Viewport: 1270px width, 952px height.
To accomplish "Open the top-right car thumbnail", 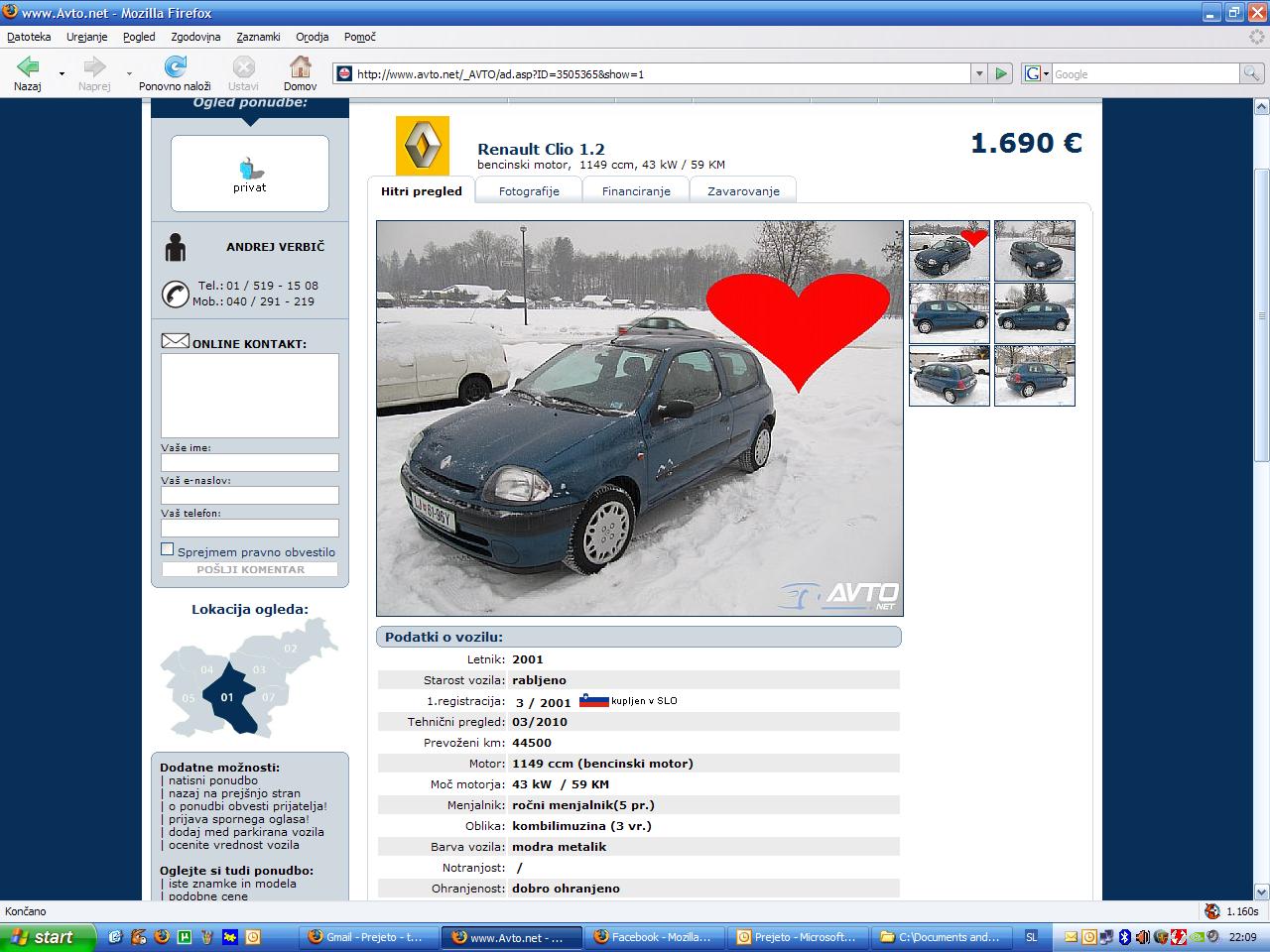I will pos(1035,251).
